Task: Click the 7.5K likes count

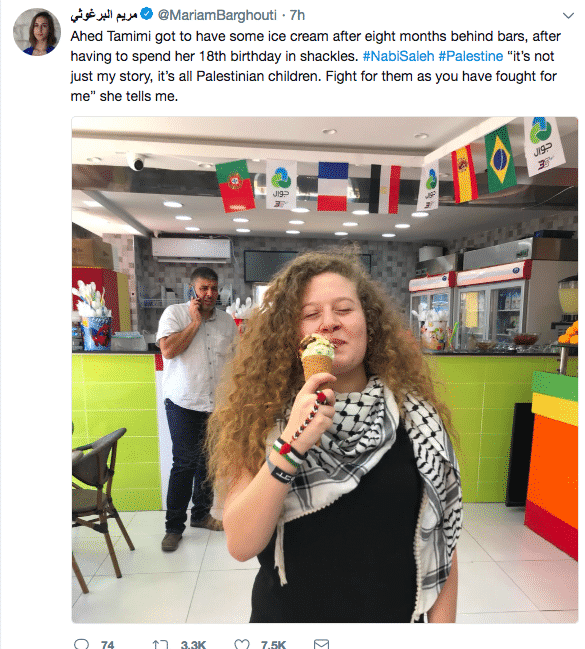Action: point(273,644)
